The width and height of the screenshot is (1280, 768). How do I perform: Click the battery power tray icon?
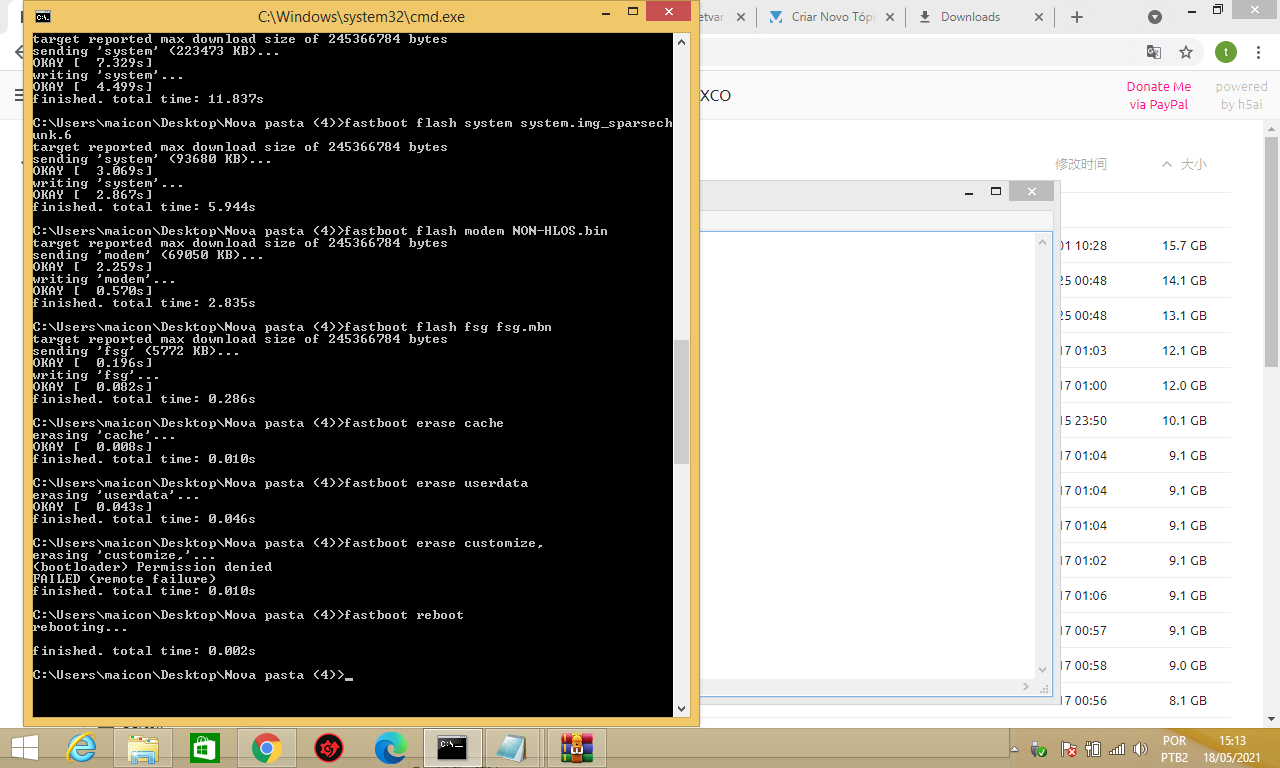[1093, 749]
